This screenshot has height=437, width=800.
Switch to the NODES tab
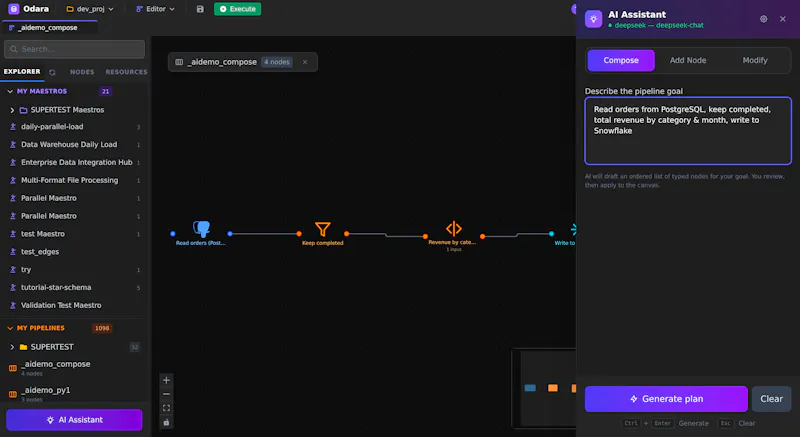(x=82, y=72)
